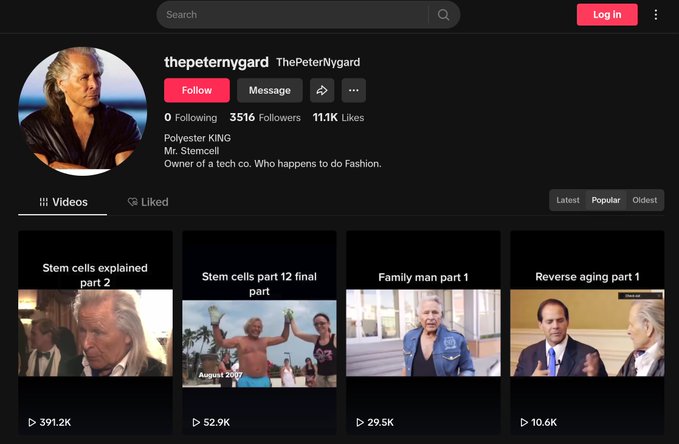
Task: Open the profile more options ellipsis button
Action: point(353,90)
